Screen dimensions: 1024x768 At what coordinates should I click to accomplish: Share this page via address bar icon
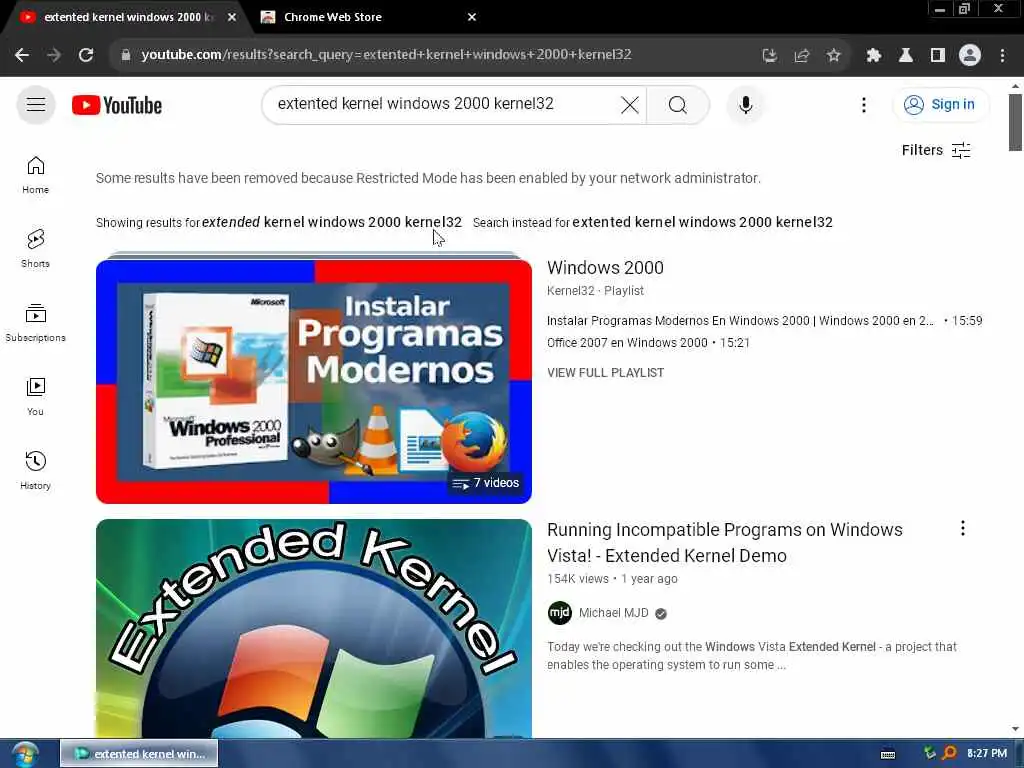[x=801, y=56]
